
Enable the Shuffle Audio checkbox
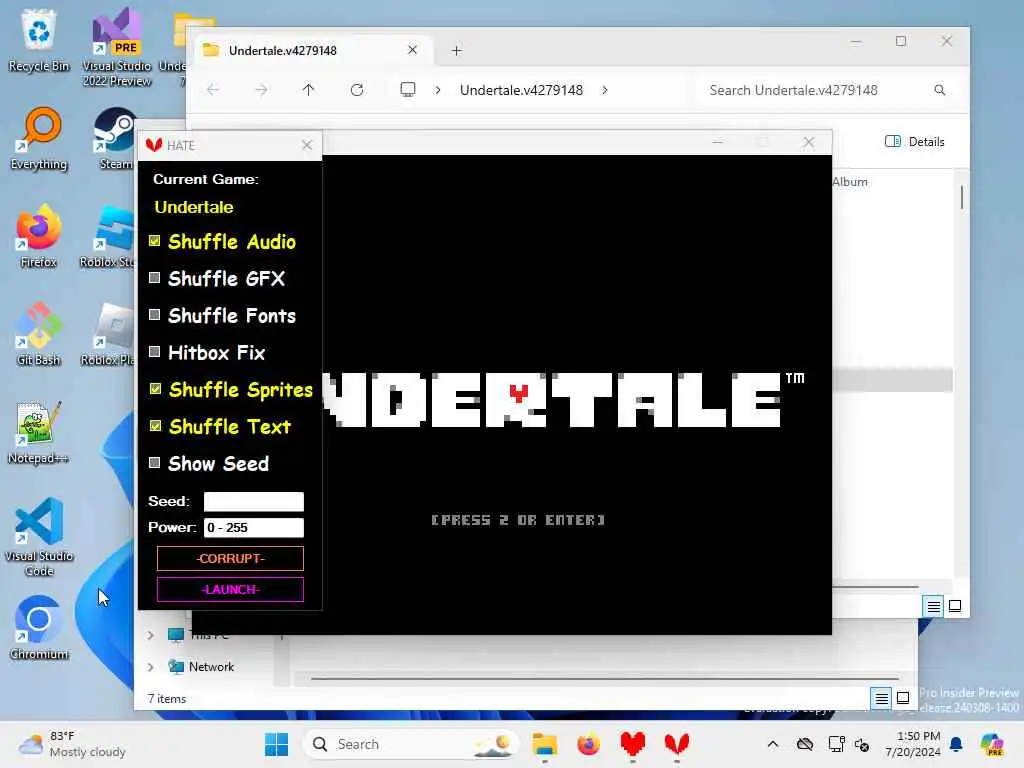coord(155,241)
